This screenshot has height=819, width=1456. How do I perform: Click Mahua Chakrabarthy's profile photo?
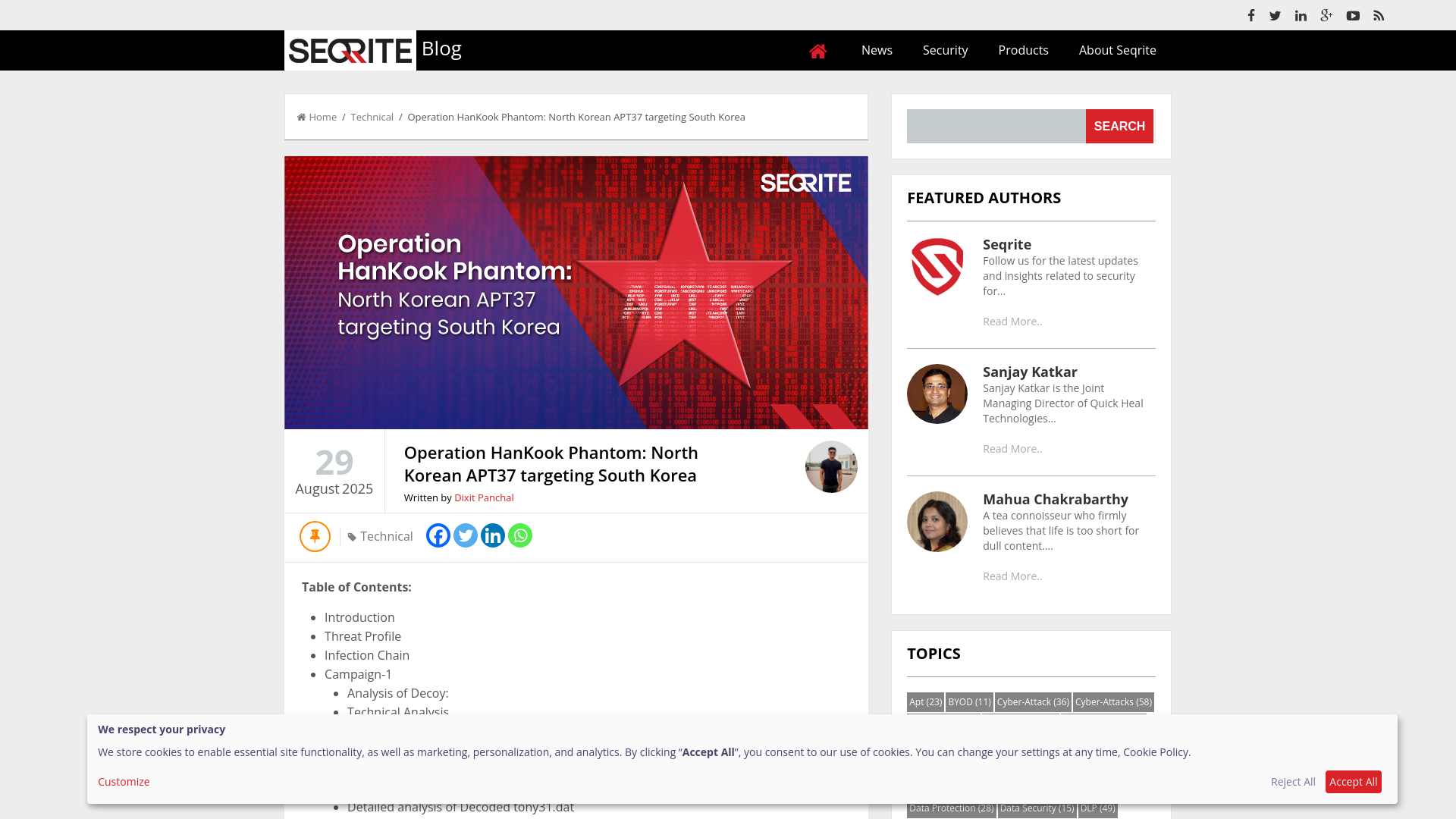937,522
